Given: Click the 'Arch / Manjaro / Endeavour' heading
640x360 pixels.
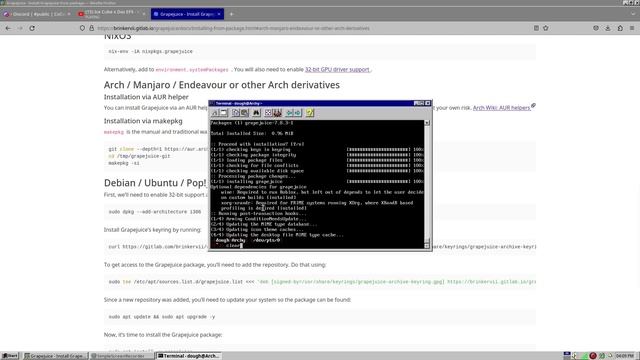Looking at the screenshot, I should pyautogui.click(x=222, y=85).
